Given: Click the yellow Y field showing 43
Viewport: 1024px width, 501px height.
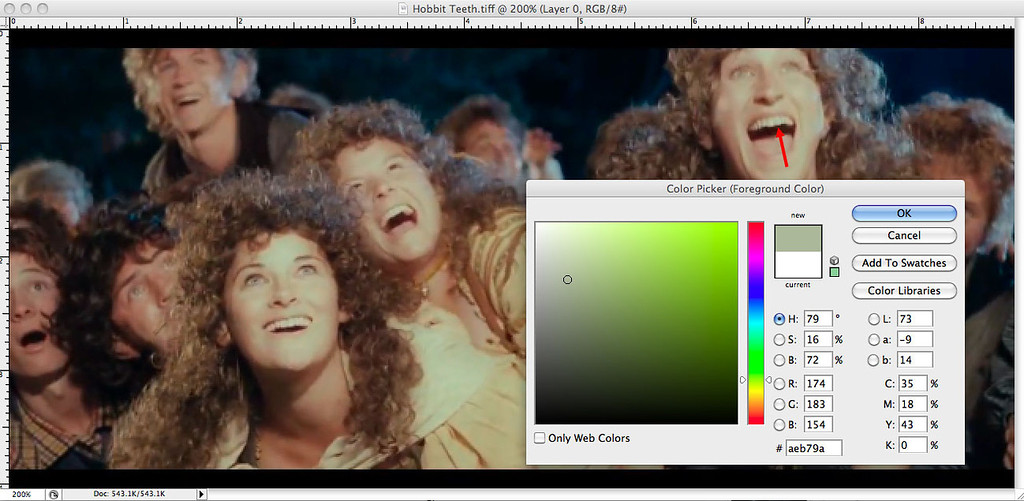Looking at the screenshot, I should pos(912,425).
